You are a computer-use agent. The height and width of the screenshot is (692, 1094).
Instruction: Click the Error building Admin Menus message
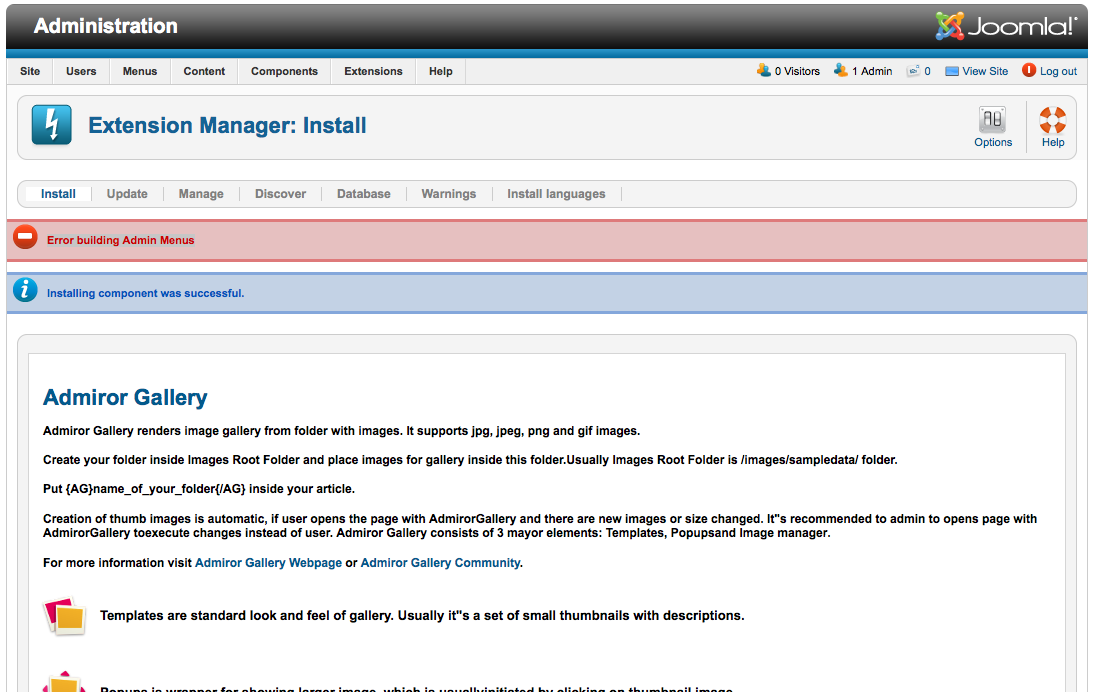[x=121, y=240]
